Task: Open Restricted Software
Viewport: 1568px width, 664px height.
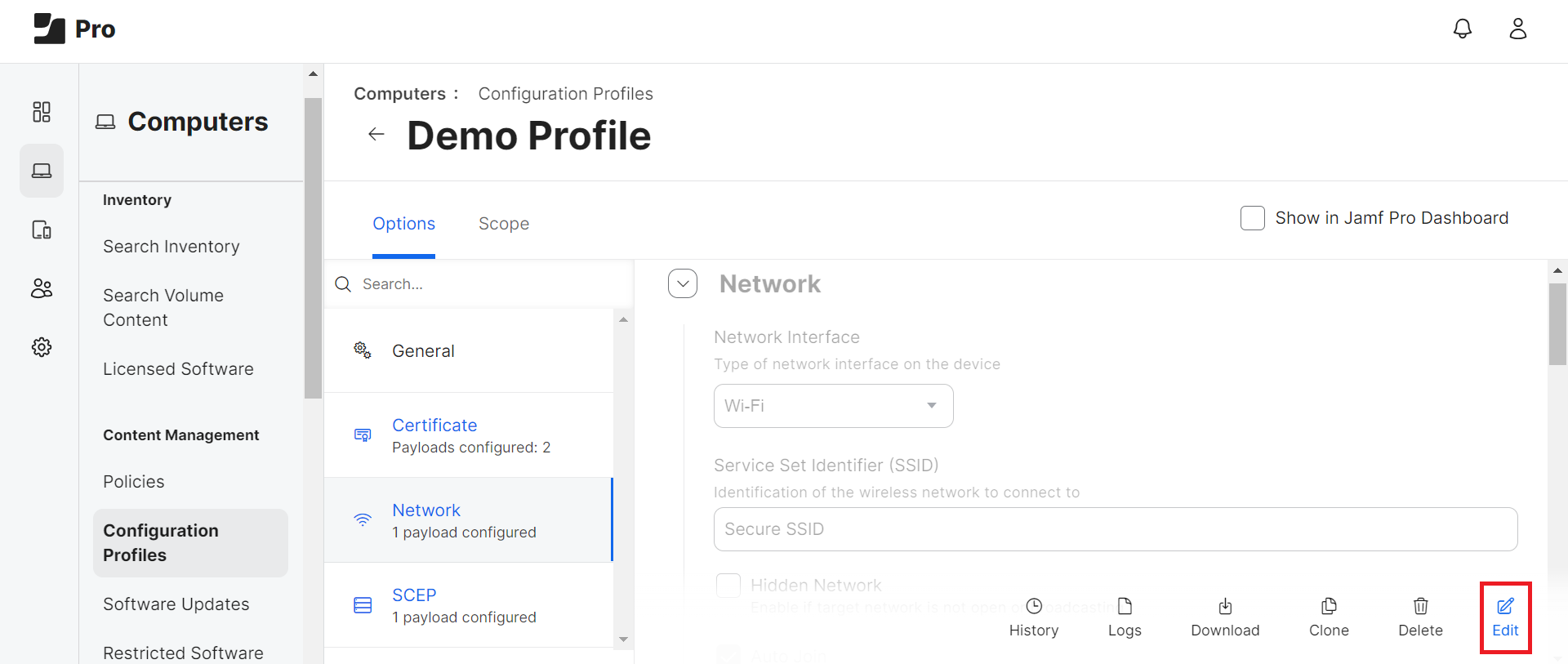Action: 183,653
